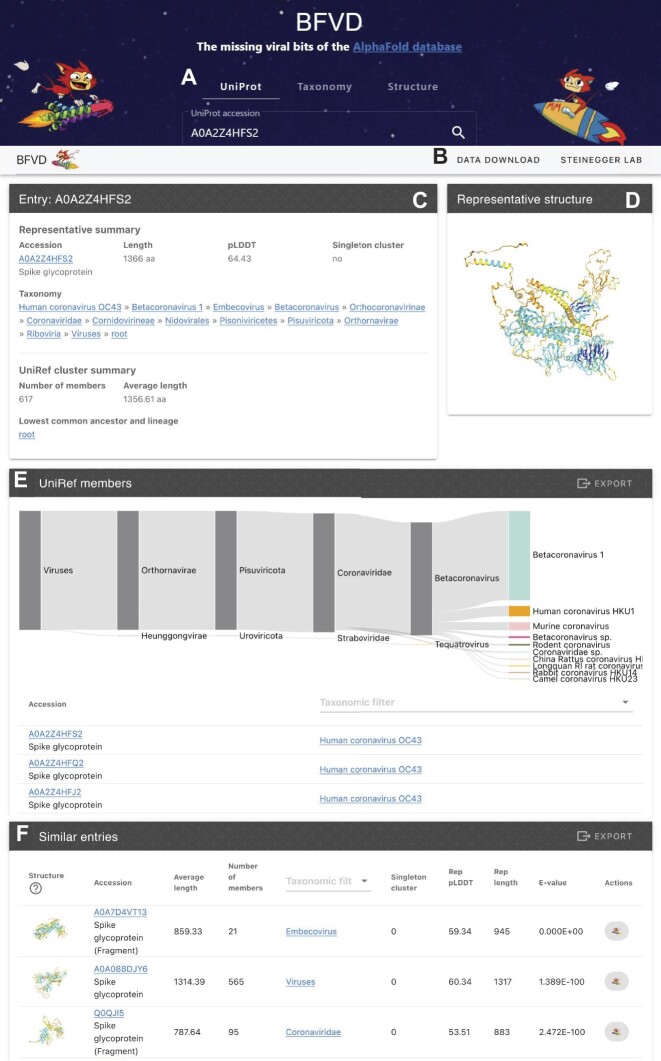Viewport: 661px width, 1061px height.
Task: Click the Betacoronavirus Sankey node
Action: [421, 579]
